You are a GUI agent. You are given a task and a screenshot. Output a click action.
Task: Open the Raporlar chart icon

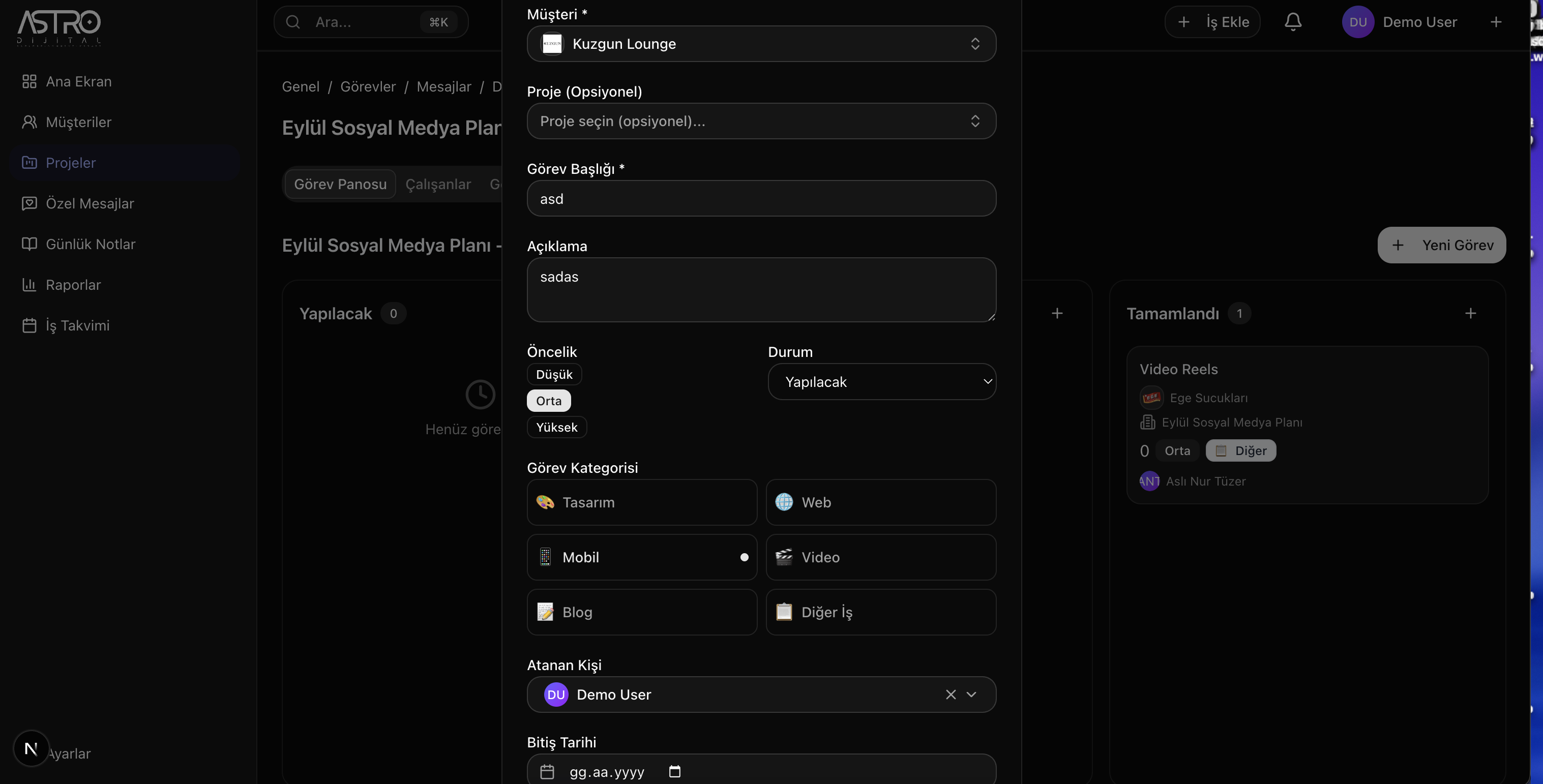coord(29,285)
